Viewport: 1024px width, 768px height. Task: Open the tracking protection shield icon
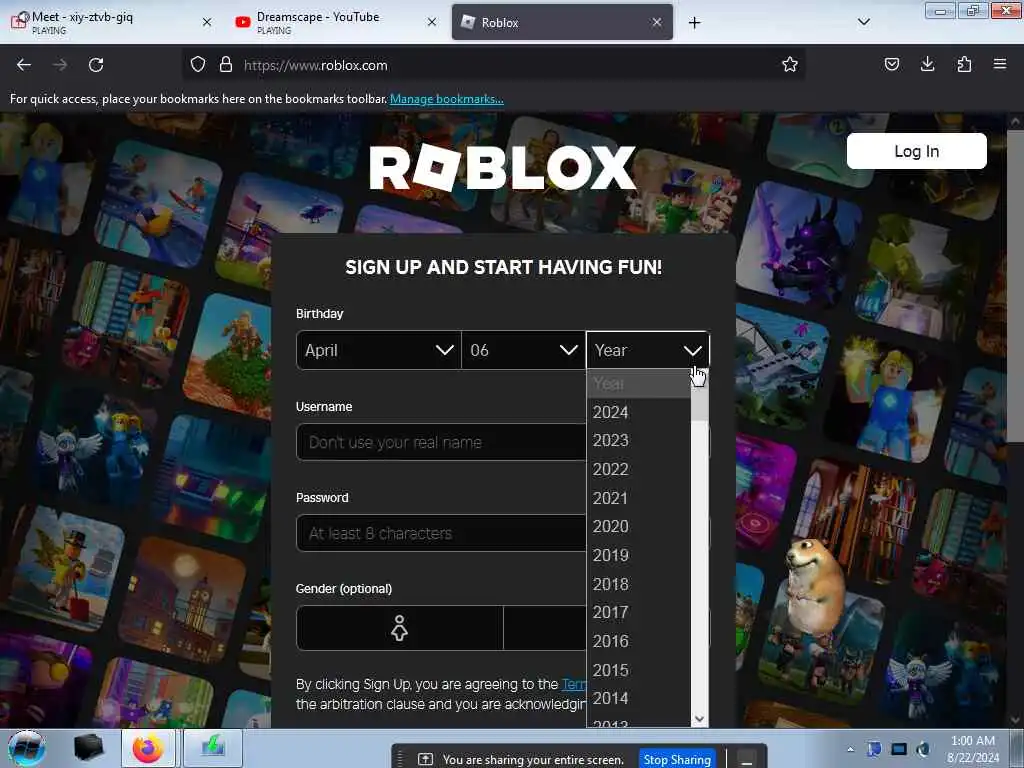pyautogui.click(x=197, y=65)
